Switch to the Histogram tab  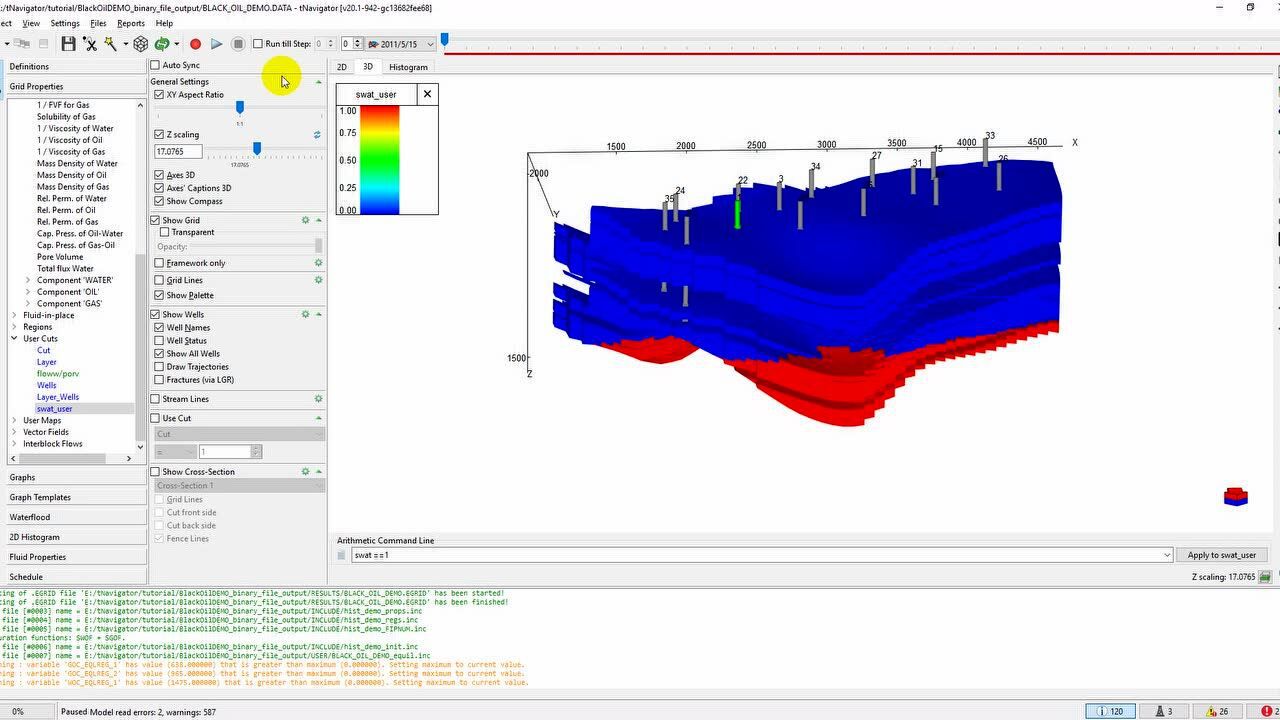click(x=408, y=67)
